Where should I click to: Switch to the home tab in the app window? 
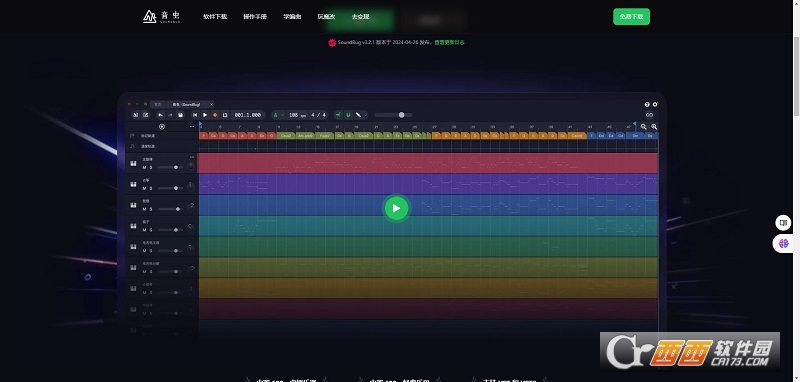(x=158, y=105)
